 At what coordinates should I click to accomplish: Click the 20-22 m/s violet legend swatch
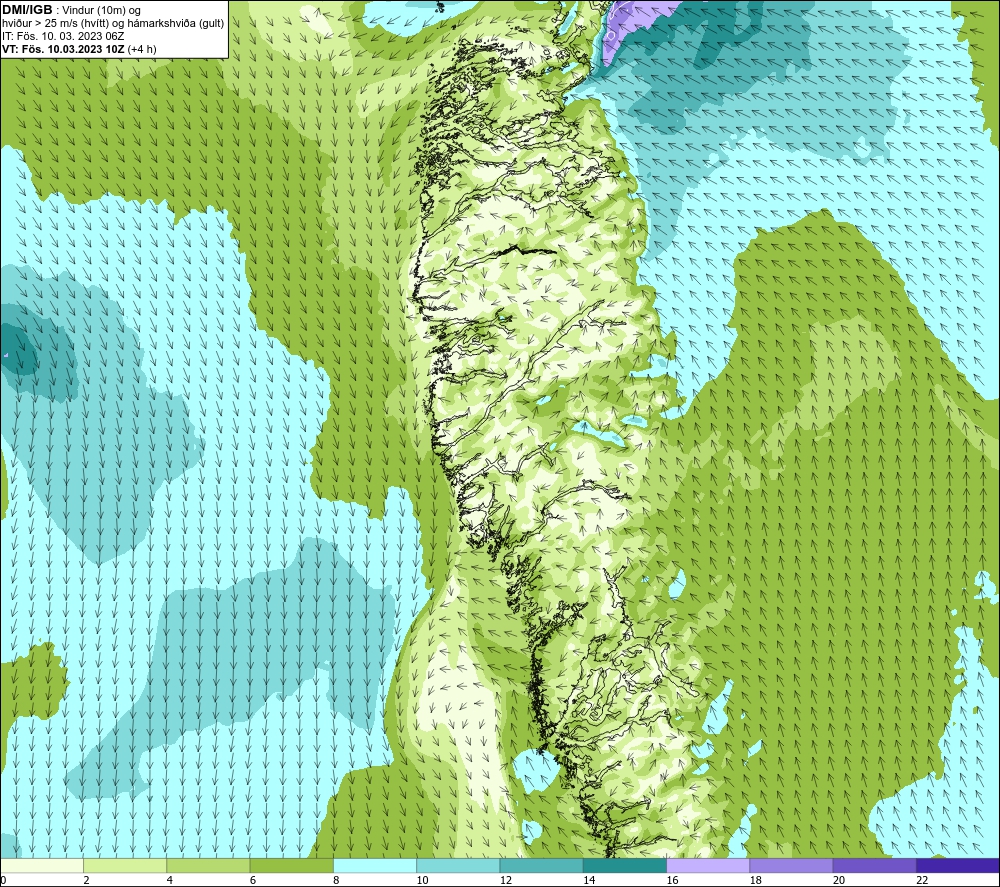[874, 865]
